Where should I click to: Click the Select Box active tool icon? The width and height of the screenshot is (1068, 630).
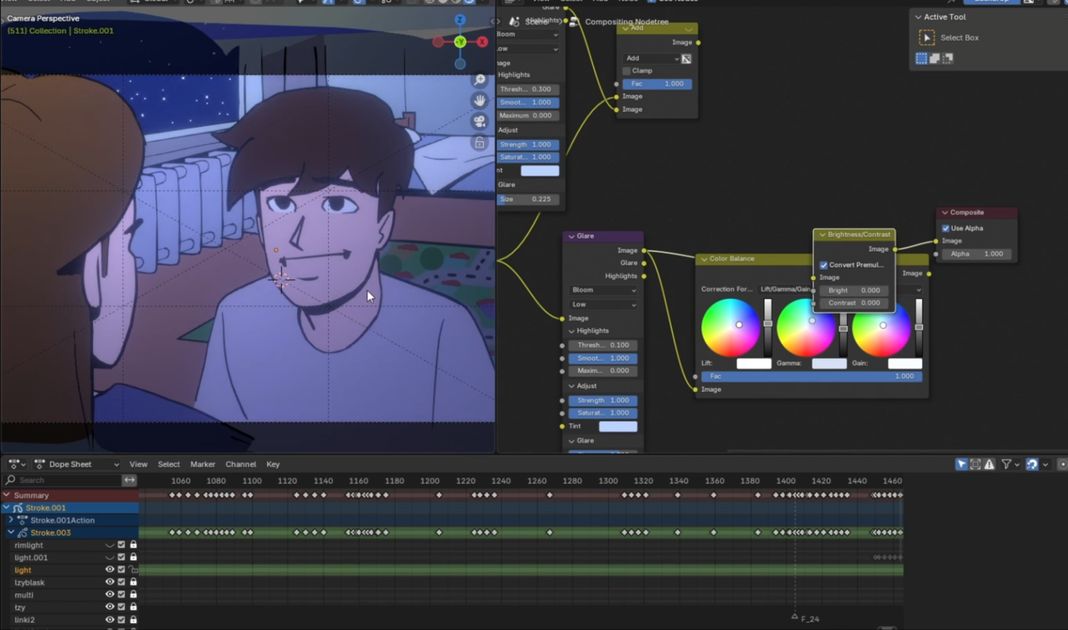click(927, 38)
